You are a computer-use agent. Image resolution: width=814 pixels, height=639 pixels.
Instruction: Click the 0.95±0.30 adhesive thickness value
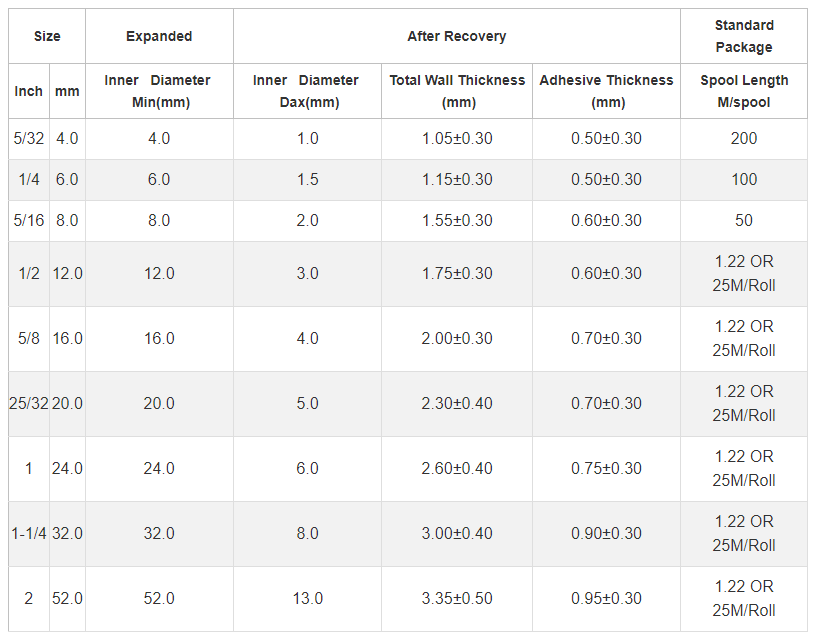tap(606, 599)
